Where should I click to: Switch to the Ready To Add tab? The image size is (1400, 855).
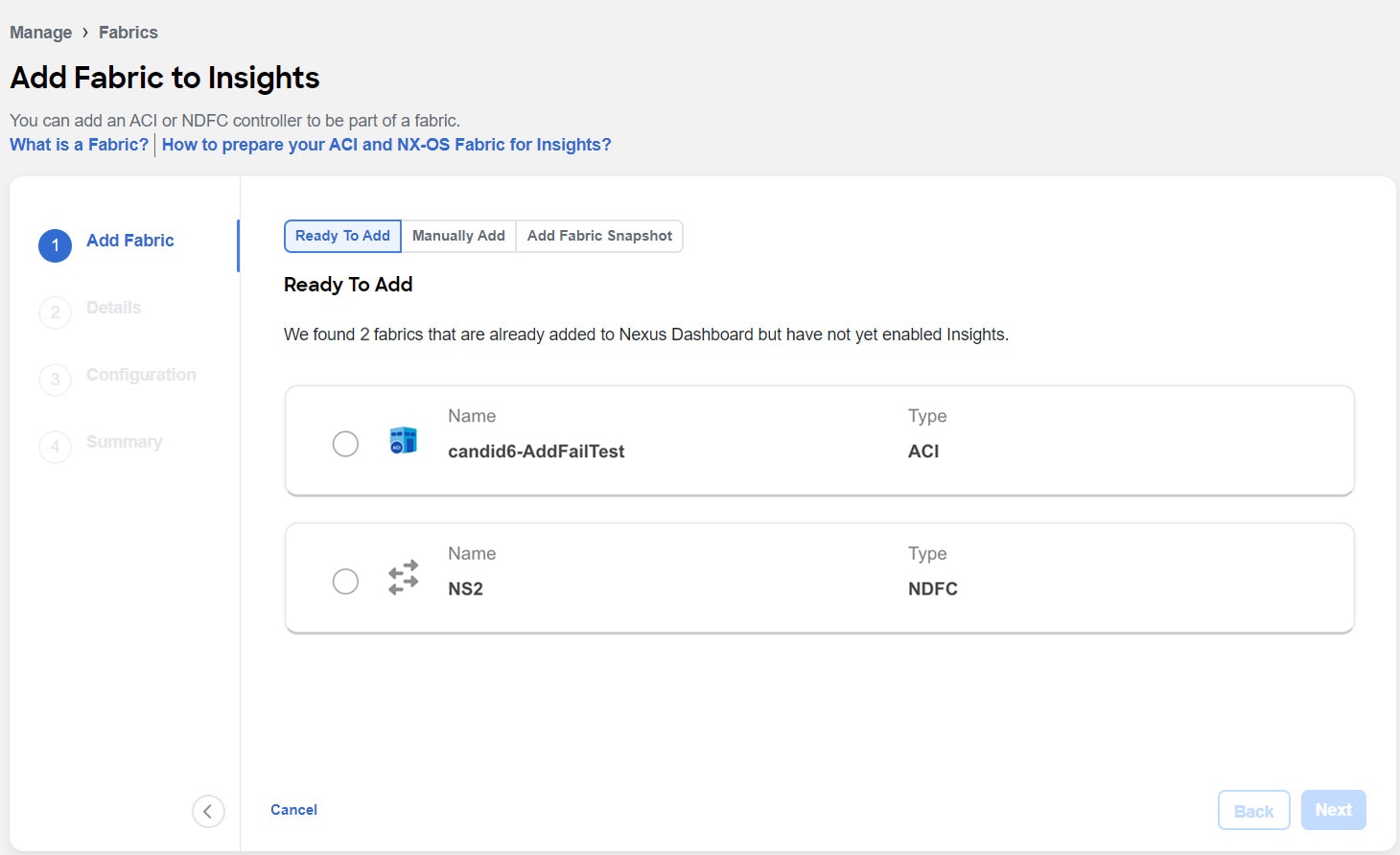tap(342, 236)
